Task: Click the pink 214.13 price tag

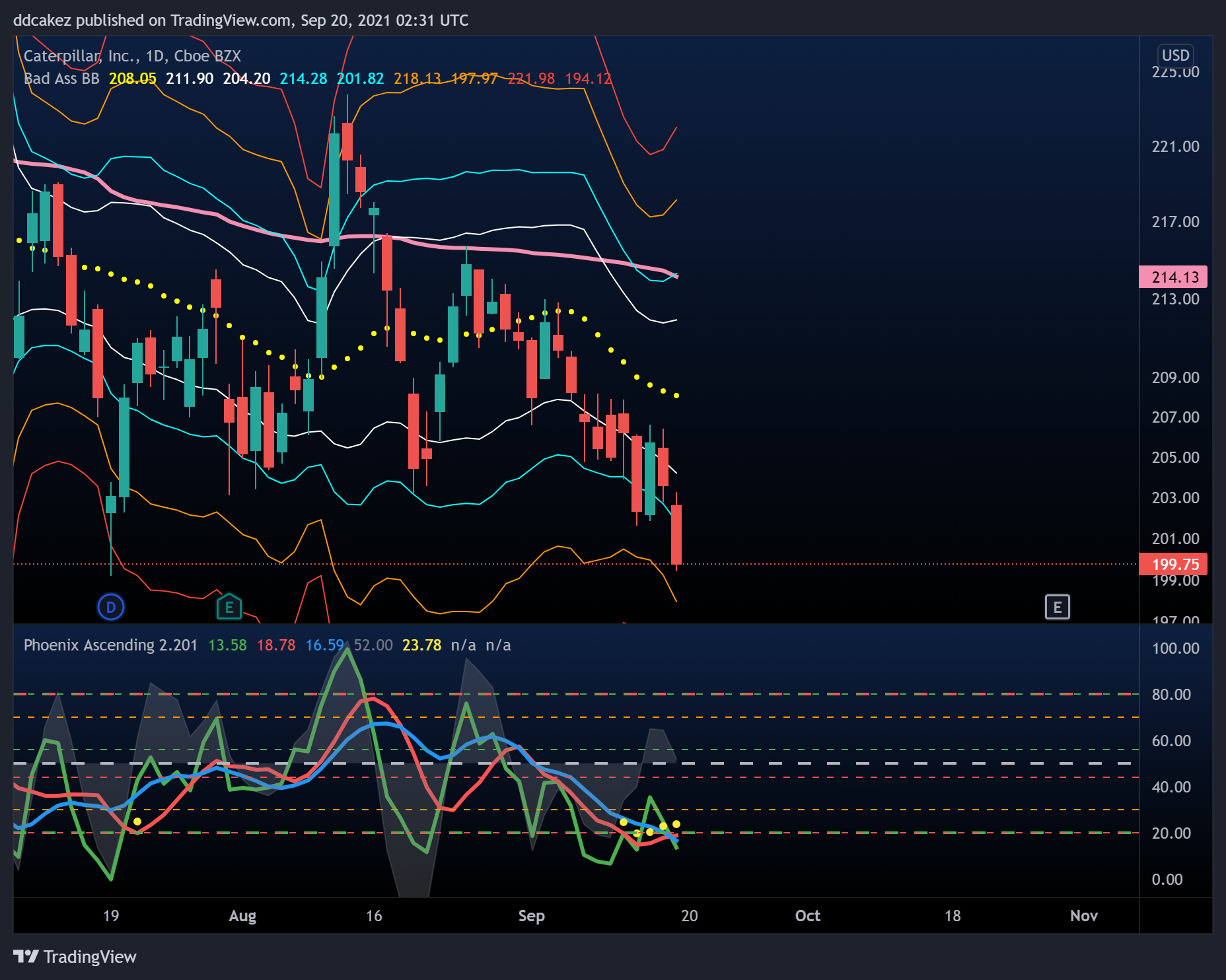Action: (x=1174, y=277)
